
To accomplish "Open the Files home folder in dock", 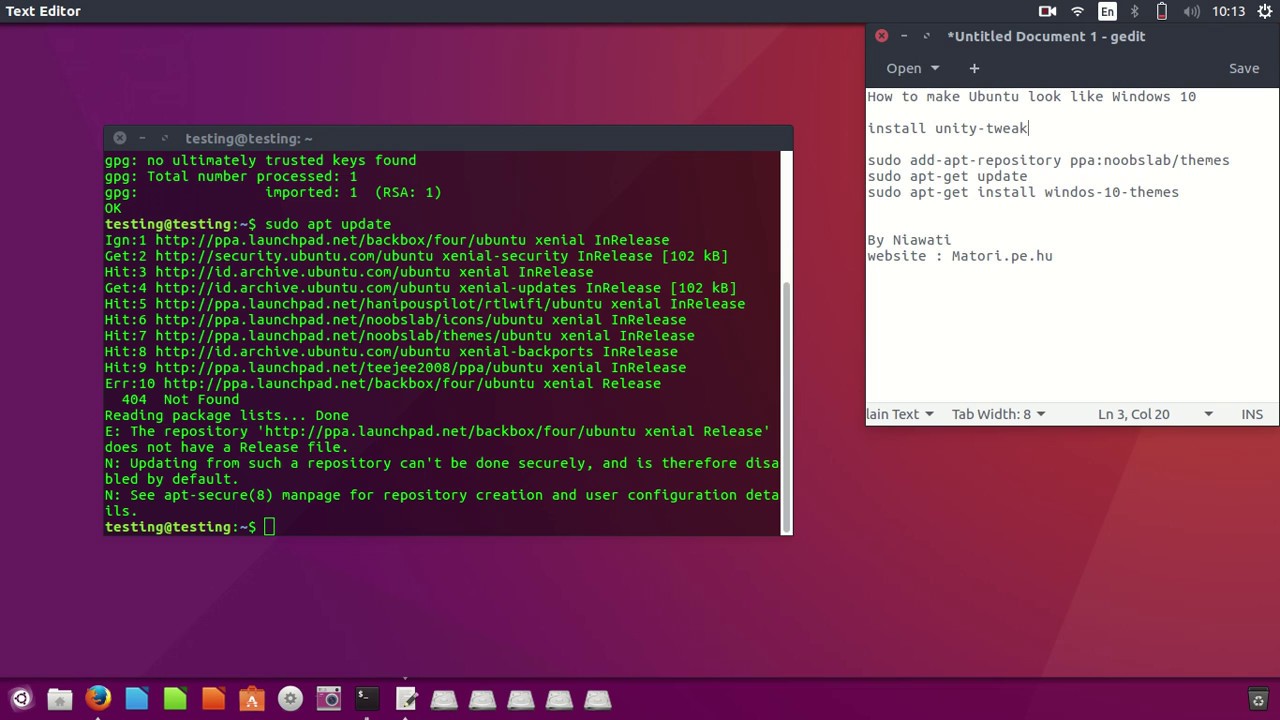I will coord(59,699).
